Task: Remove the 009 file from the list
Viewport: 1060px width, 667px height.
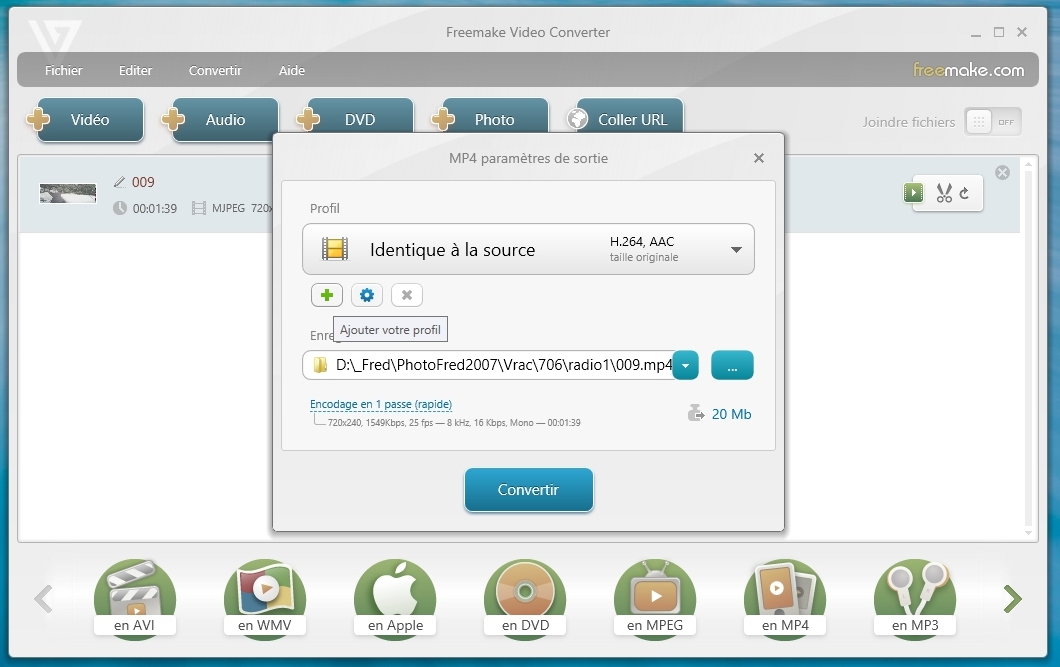Action: 1003,172
